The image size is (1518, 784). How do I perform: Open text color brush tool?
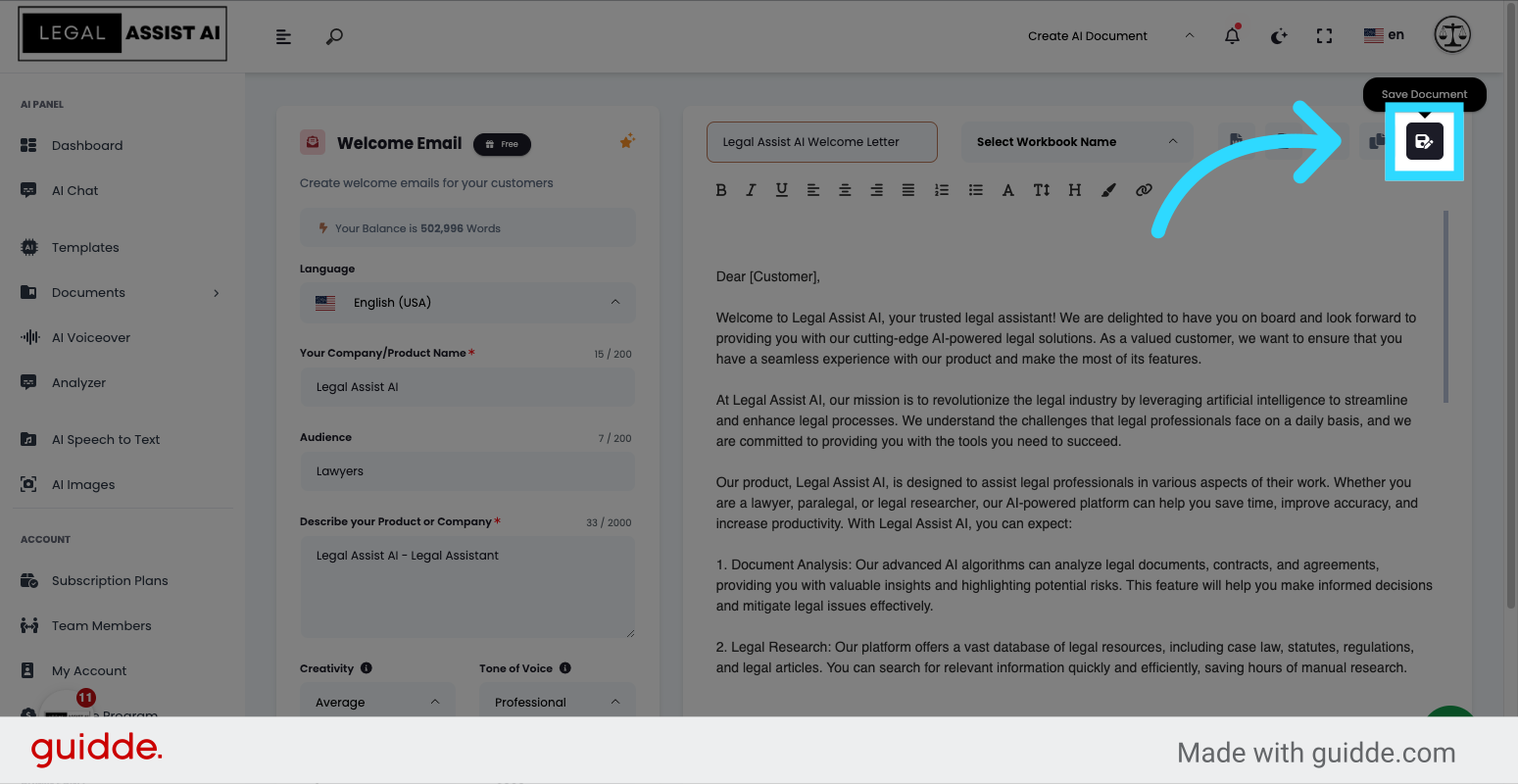tap(1108, 190)
